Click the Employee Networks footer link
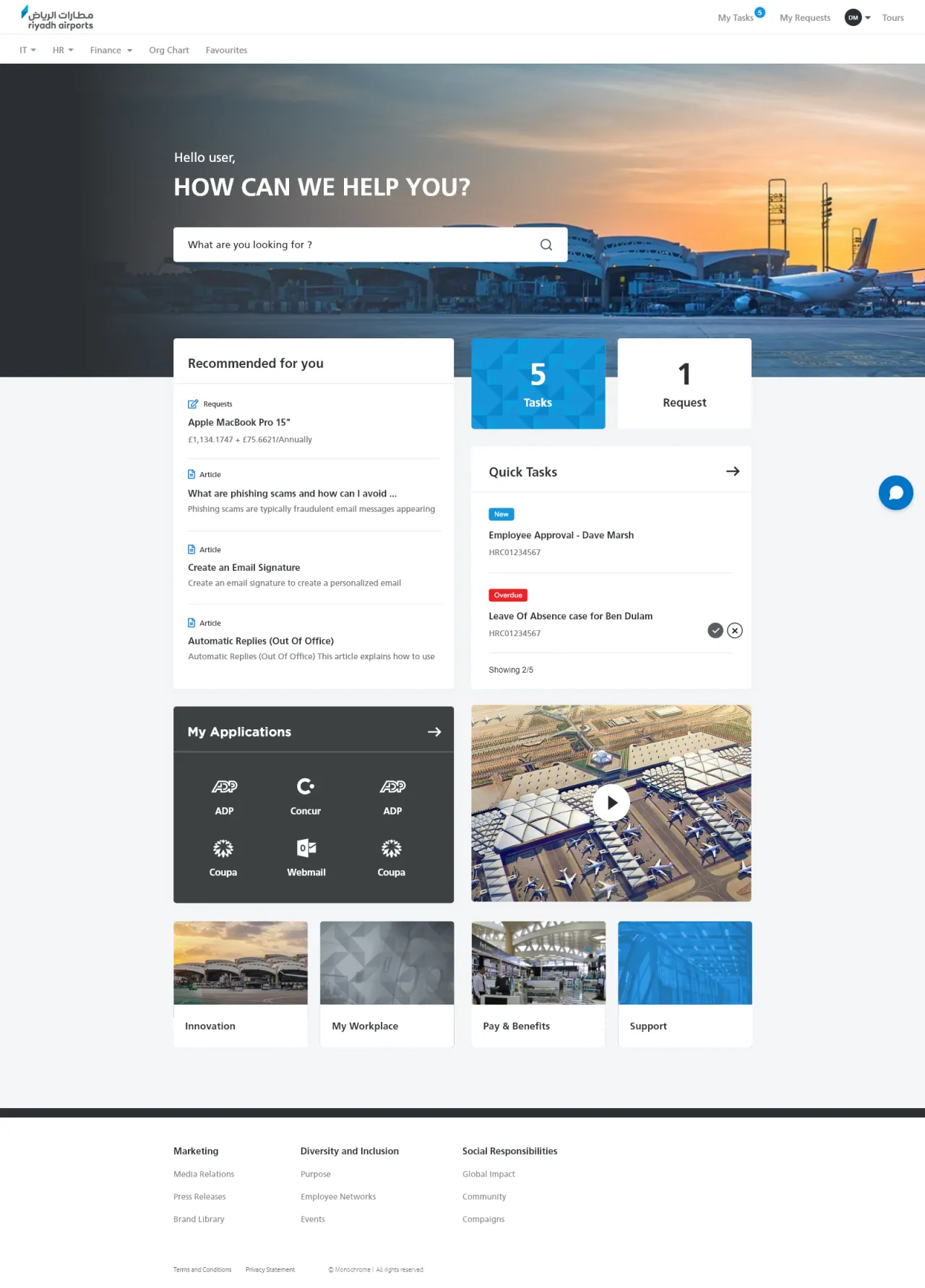The width and height of the screenshot is (925, 1288). tap(338, 1197)
